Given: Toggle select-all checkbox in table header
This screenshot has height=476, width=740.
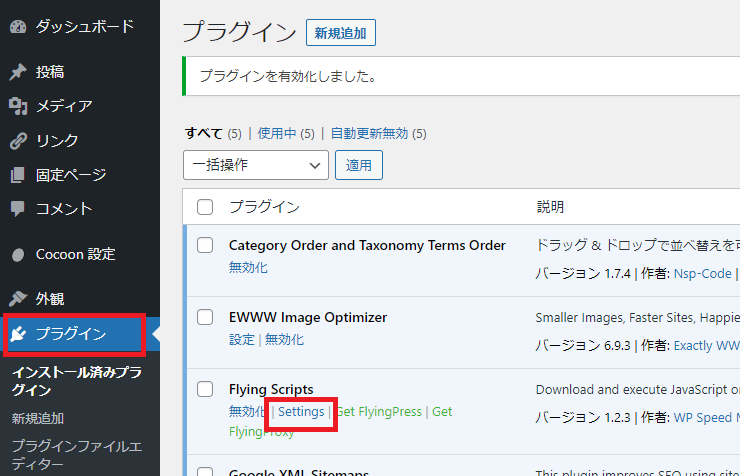Looking at the screenshot, I should 205,207.
